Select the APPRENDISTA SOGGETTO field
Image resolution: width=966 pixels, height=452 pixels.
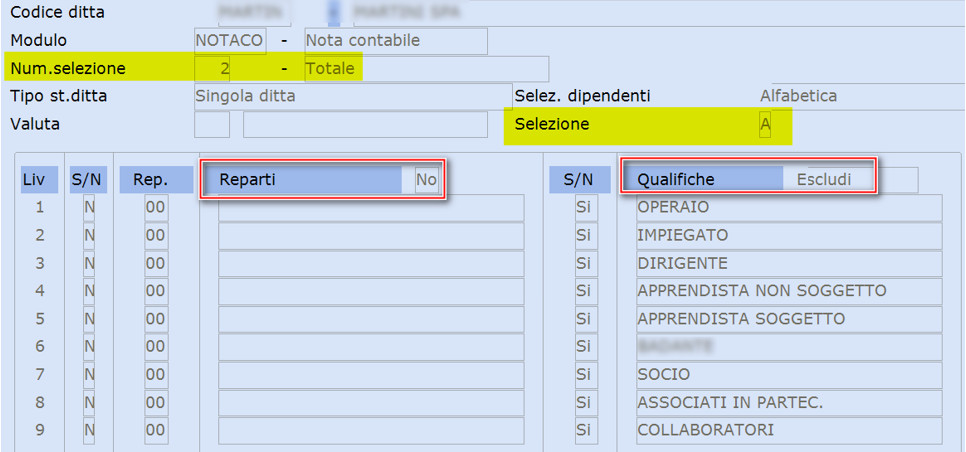tap(789, 319)
